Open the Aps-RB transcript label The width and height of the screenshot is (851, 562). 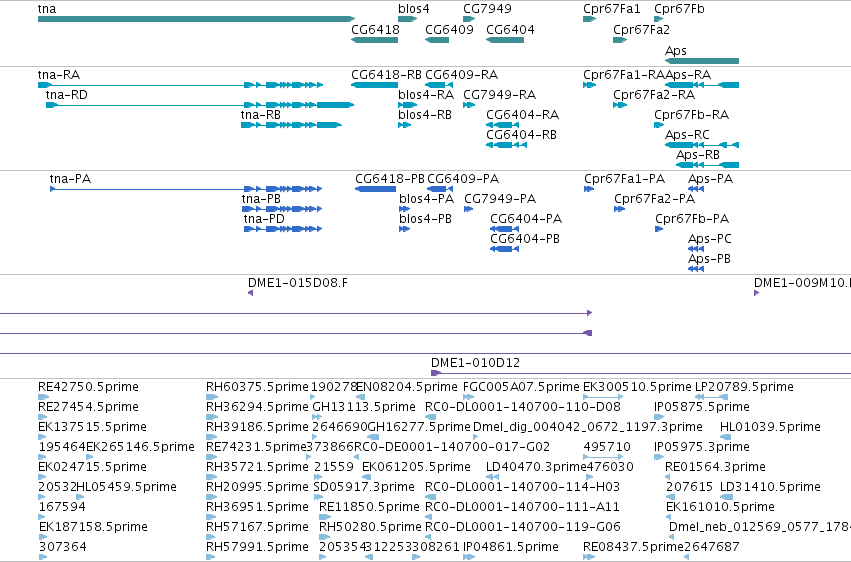click(698, 155)
